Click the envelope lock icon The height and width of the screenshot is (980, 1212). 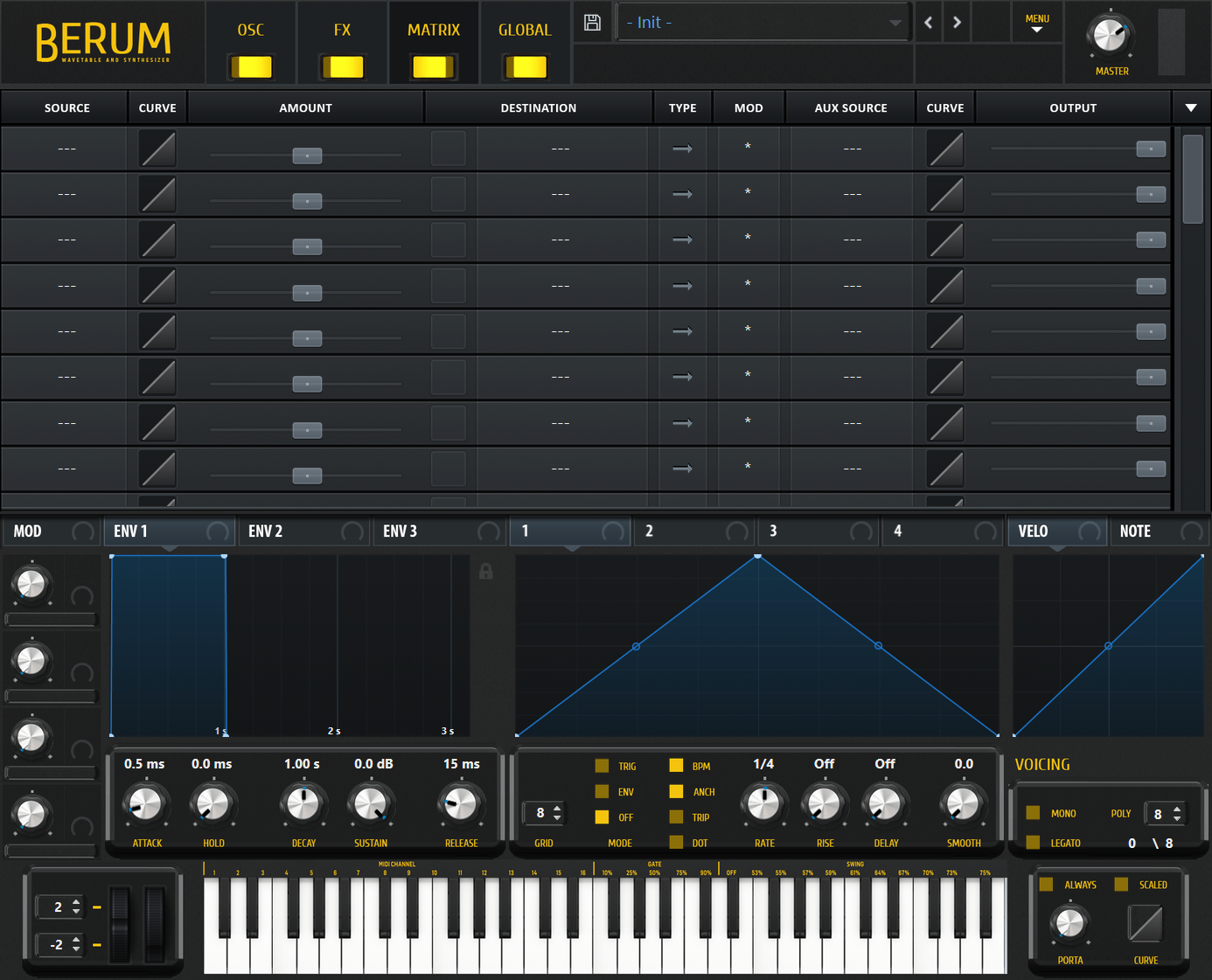pyautogui.click(x=486, y=571)
